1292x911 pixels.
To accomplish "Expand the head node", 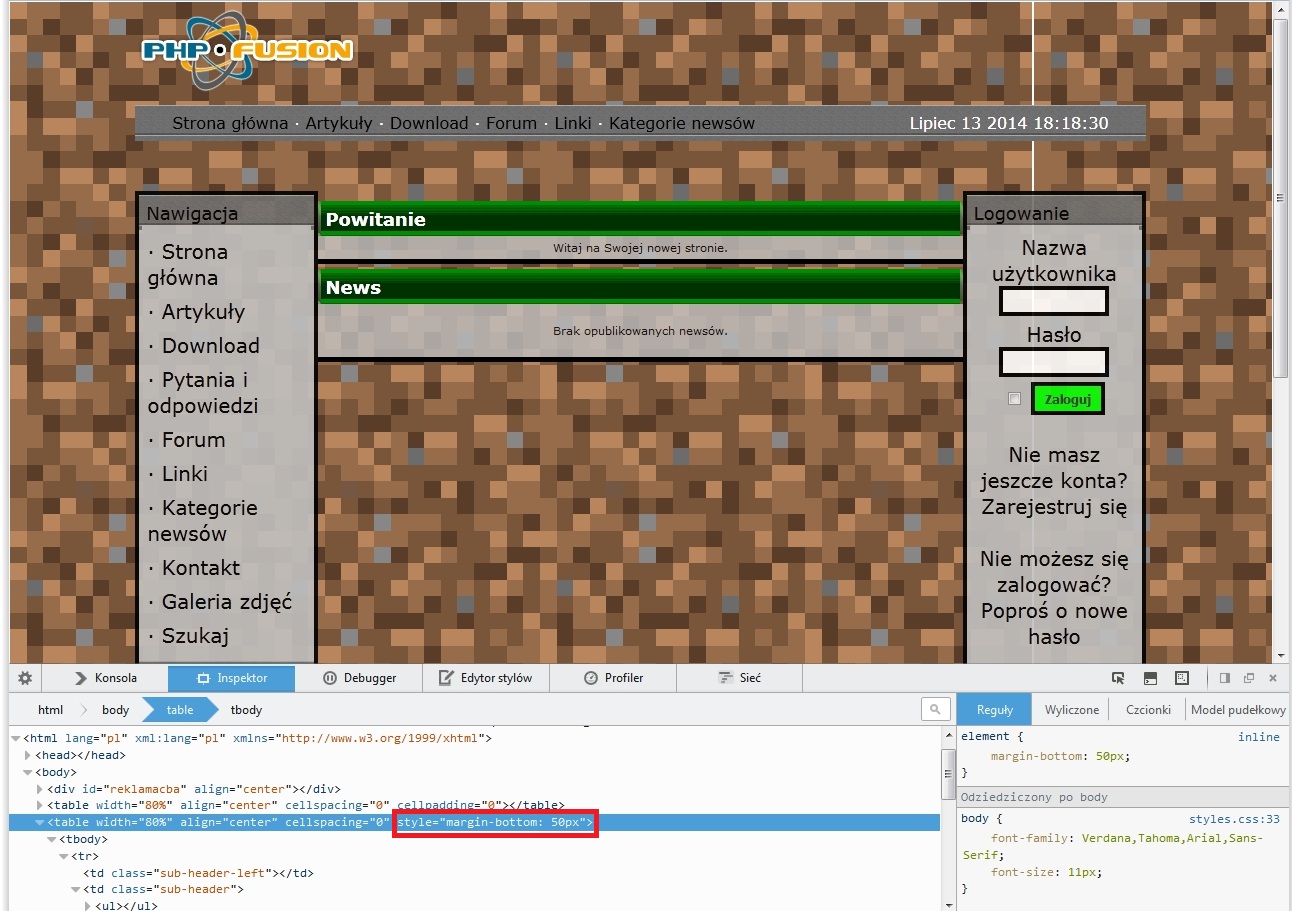I will pyautogui.click(x=27, y=756).
